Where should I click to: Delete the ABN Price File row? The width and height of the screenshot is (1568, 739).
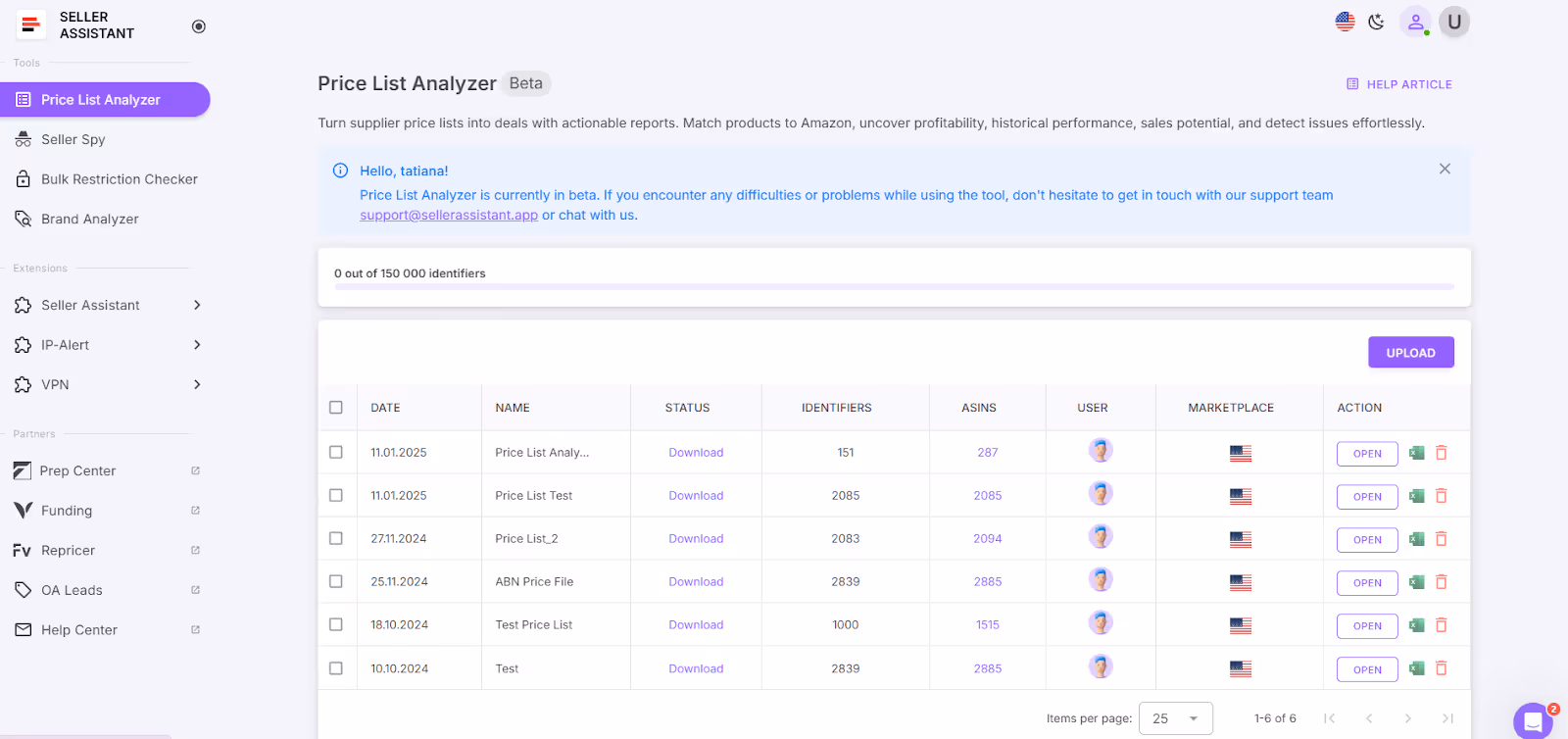1442,582
